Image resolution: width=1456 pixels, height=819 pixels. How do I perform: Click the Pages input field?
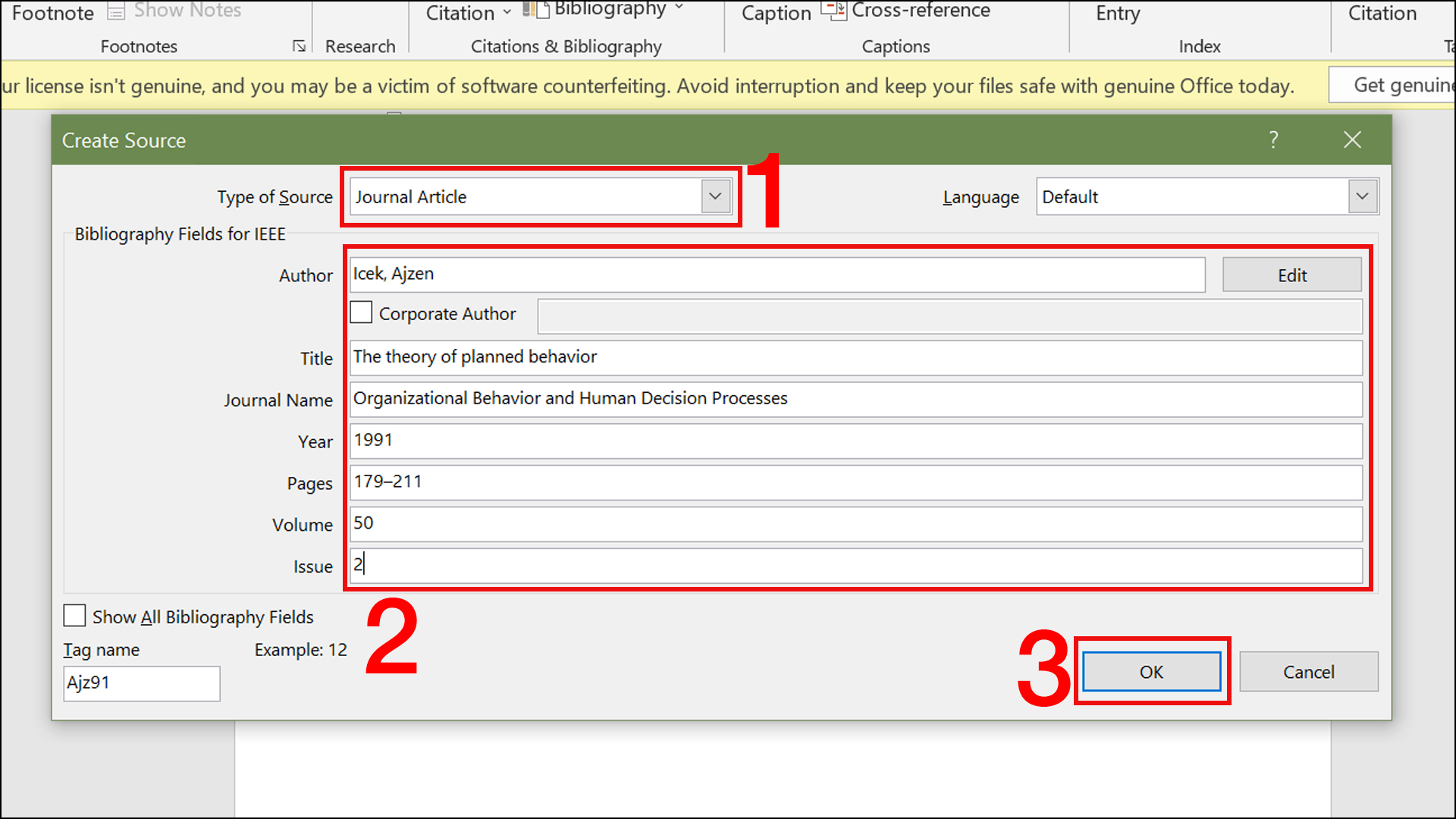click(855, 482)
